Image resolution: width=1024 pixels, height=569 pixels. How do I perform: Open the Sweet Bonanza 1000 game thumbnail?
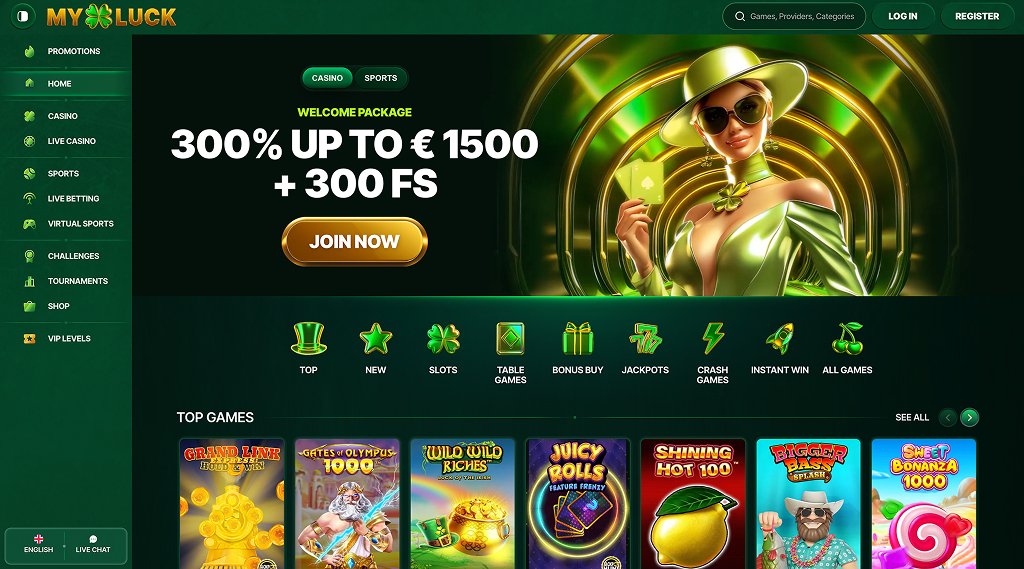923,504
